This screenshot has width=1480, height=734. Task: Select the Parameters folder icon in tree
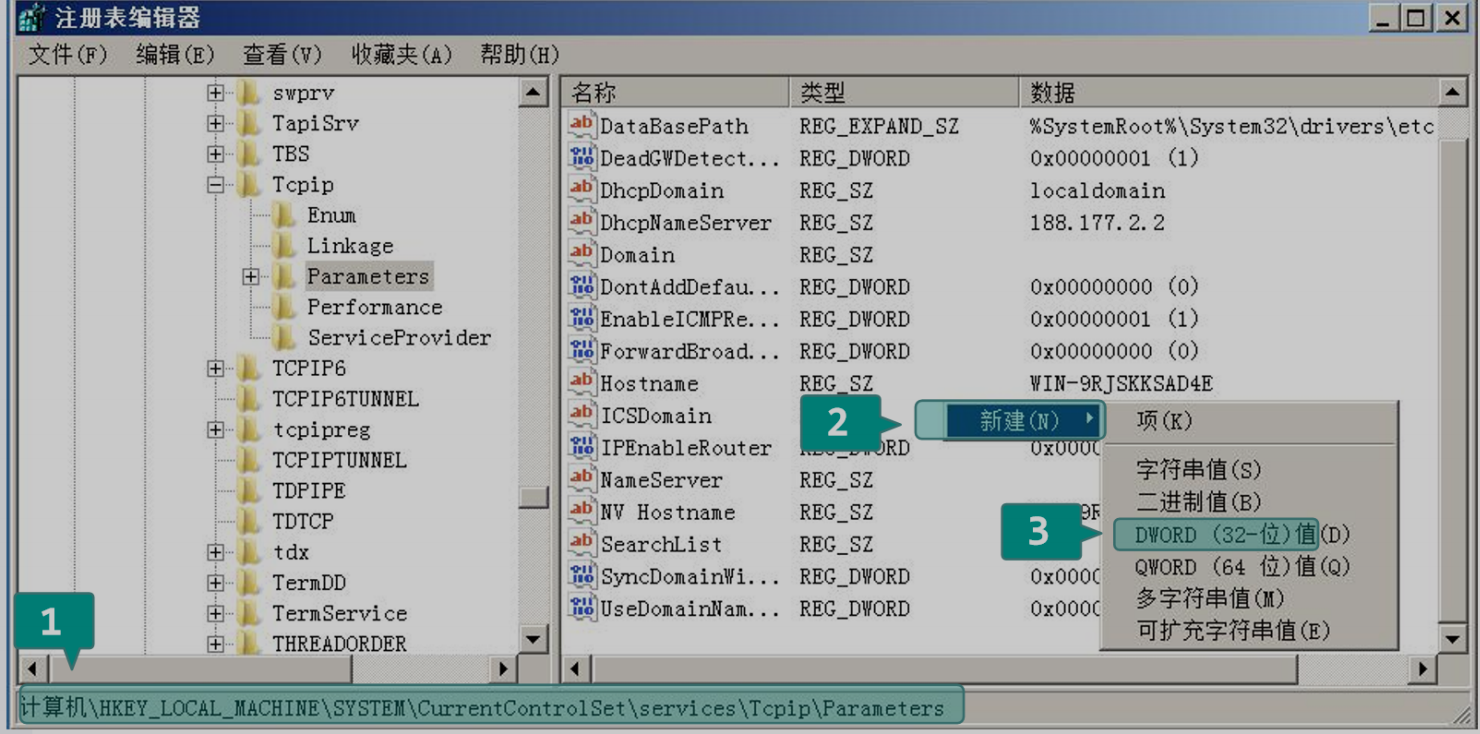[x=285, y=276]
